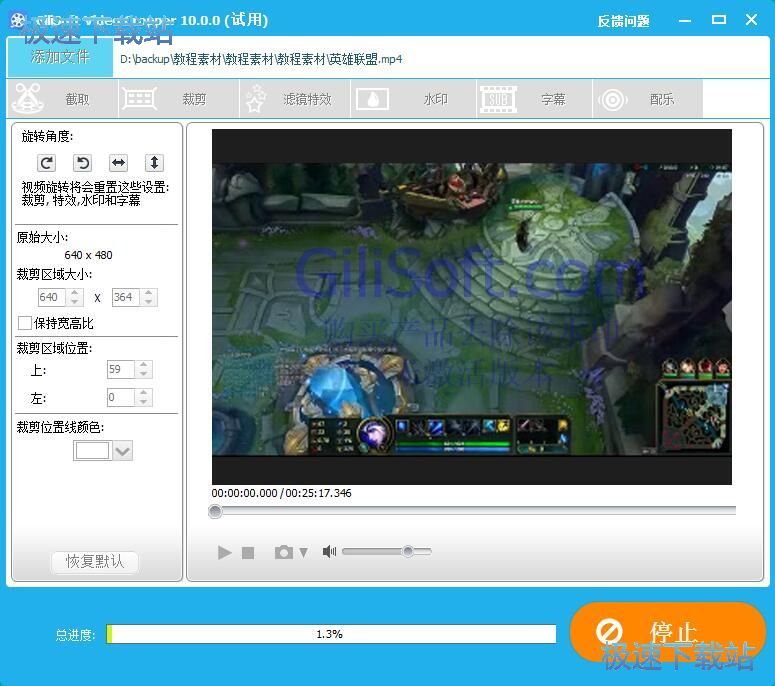Click the crop height field showing 364
The height and width of the screenshot is (686, 775).
(x=126, y=297)
